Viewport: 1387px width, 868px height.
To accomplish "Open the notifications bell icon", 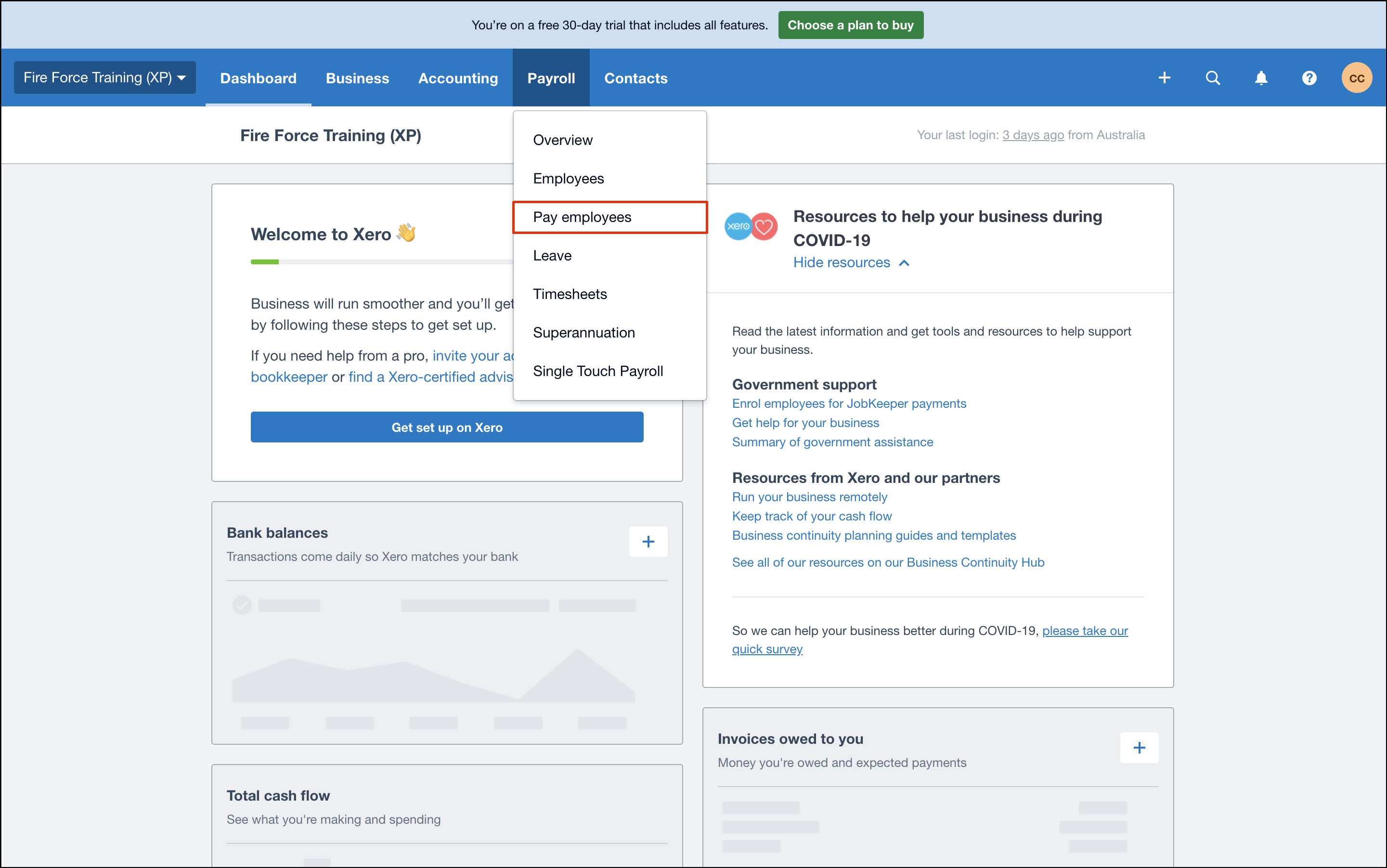I will click(1261, 78).
